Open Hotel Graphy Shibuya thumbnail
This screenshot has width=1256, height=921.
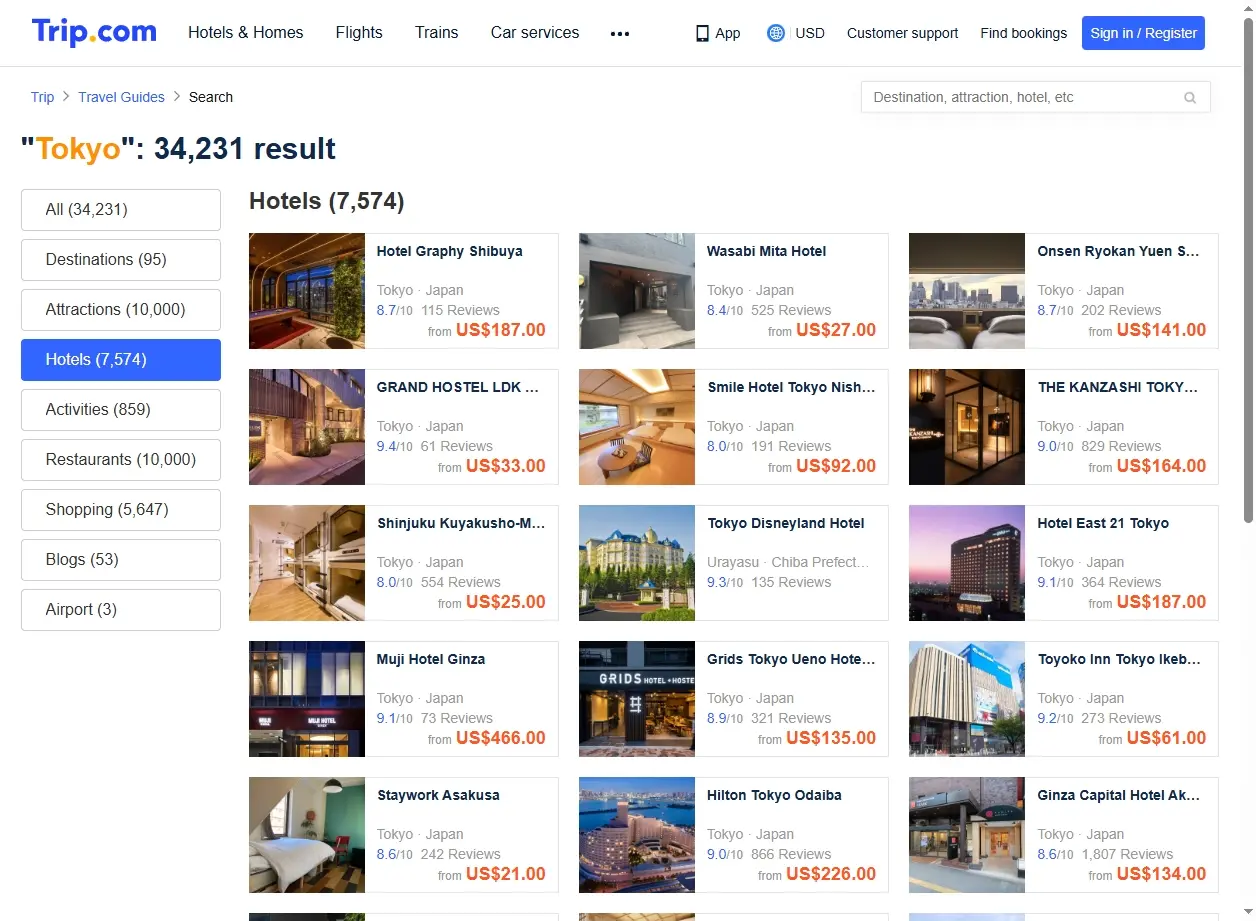click(x=307, y=291)
